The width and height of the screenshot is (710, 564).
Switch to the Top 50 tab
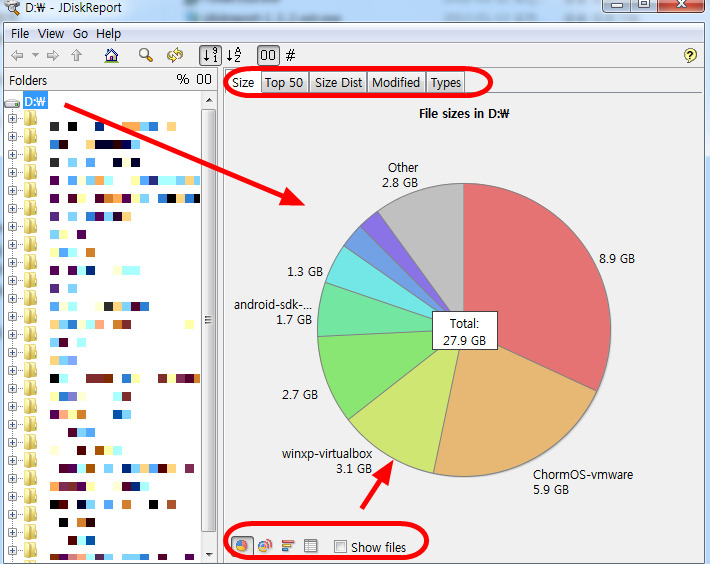(283, 82)
